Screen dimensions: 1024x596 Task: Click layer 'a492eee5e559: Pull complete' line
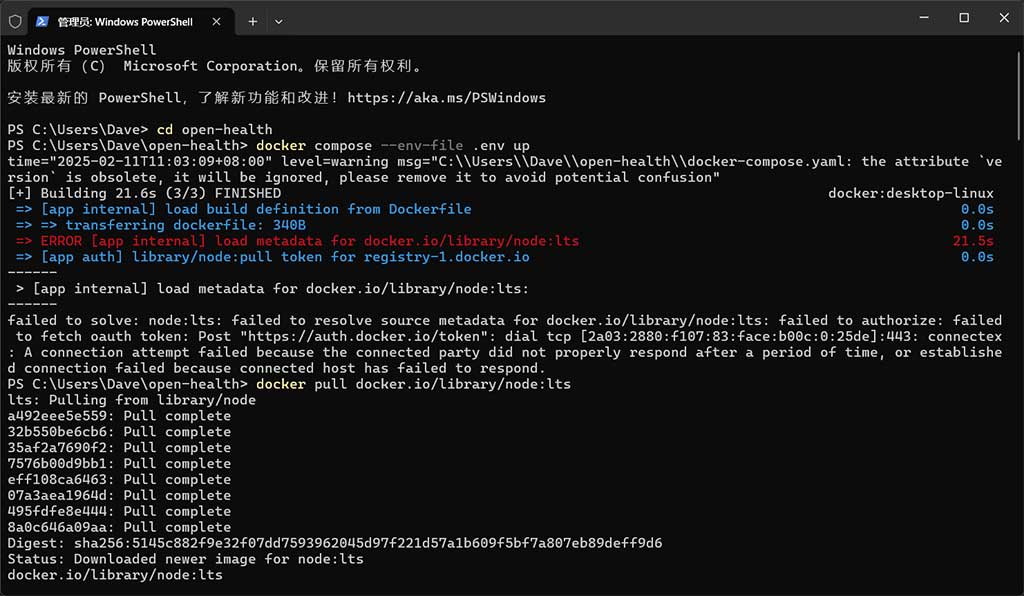point(120,416)
